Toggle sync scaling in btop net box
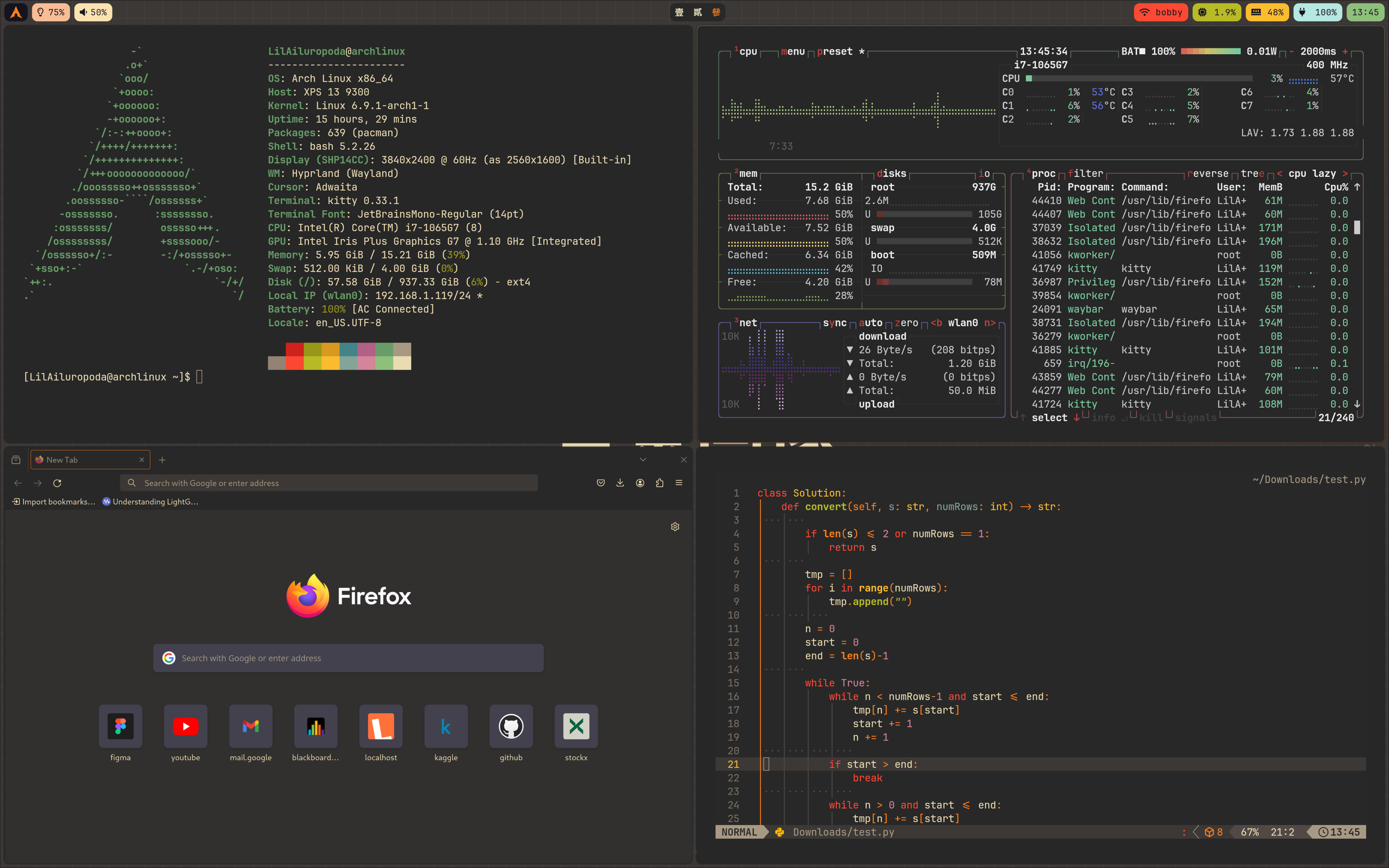 point(834,323)
